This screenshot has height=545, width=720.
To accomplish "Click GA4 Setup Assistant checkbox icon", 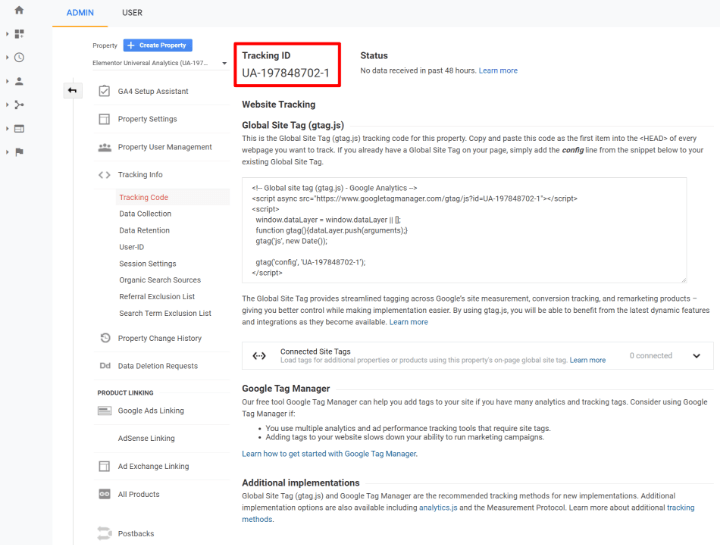I will 104,91.
